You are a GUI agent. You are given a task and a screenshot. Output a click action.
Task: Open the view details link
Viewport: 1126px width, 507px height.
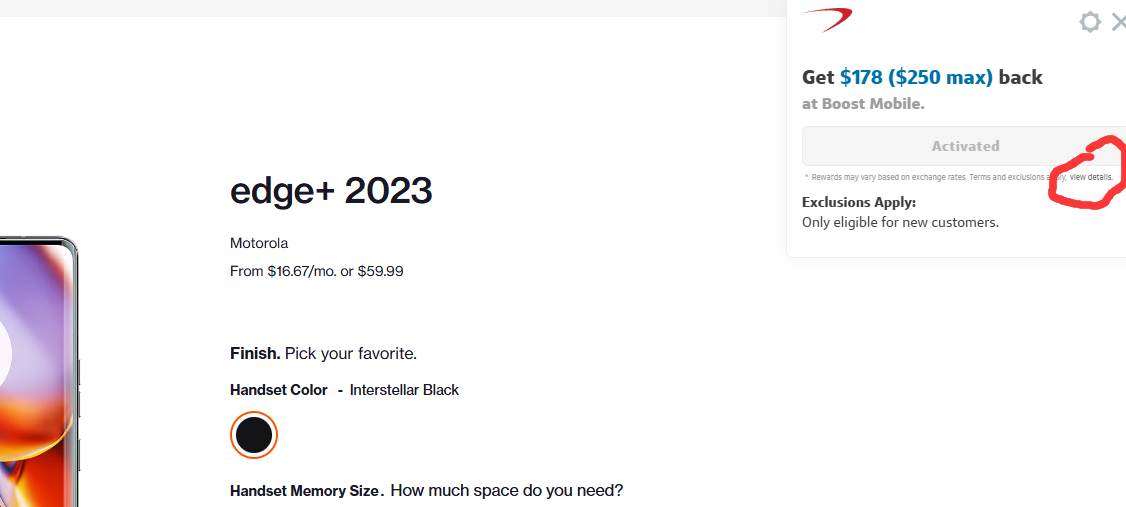(1091, 177)
